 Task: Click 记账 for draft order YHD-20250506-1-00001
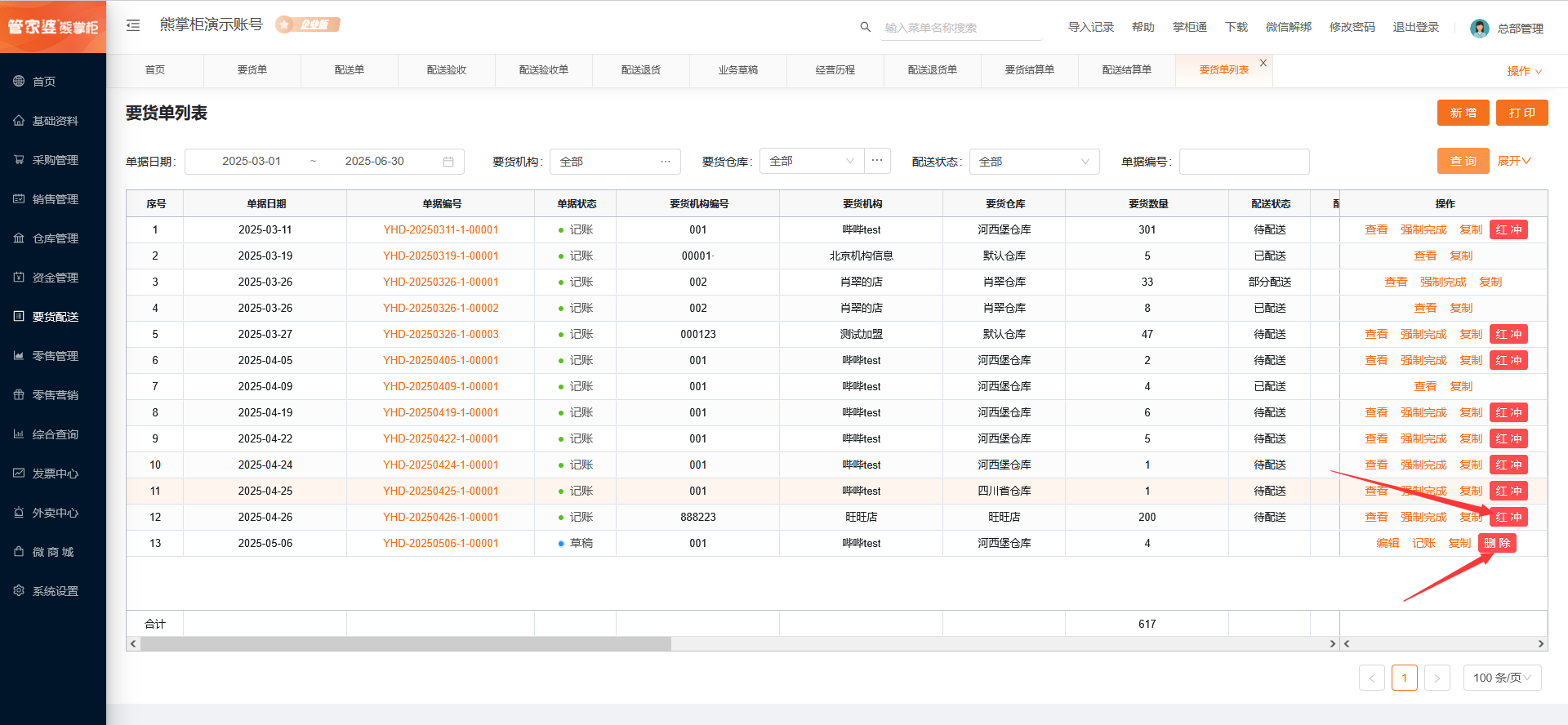[x=1423, y=543]
